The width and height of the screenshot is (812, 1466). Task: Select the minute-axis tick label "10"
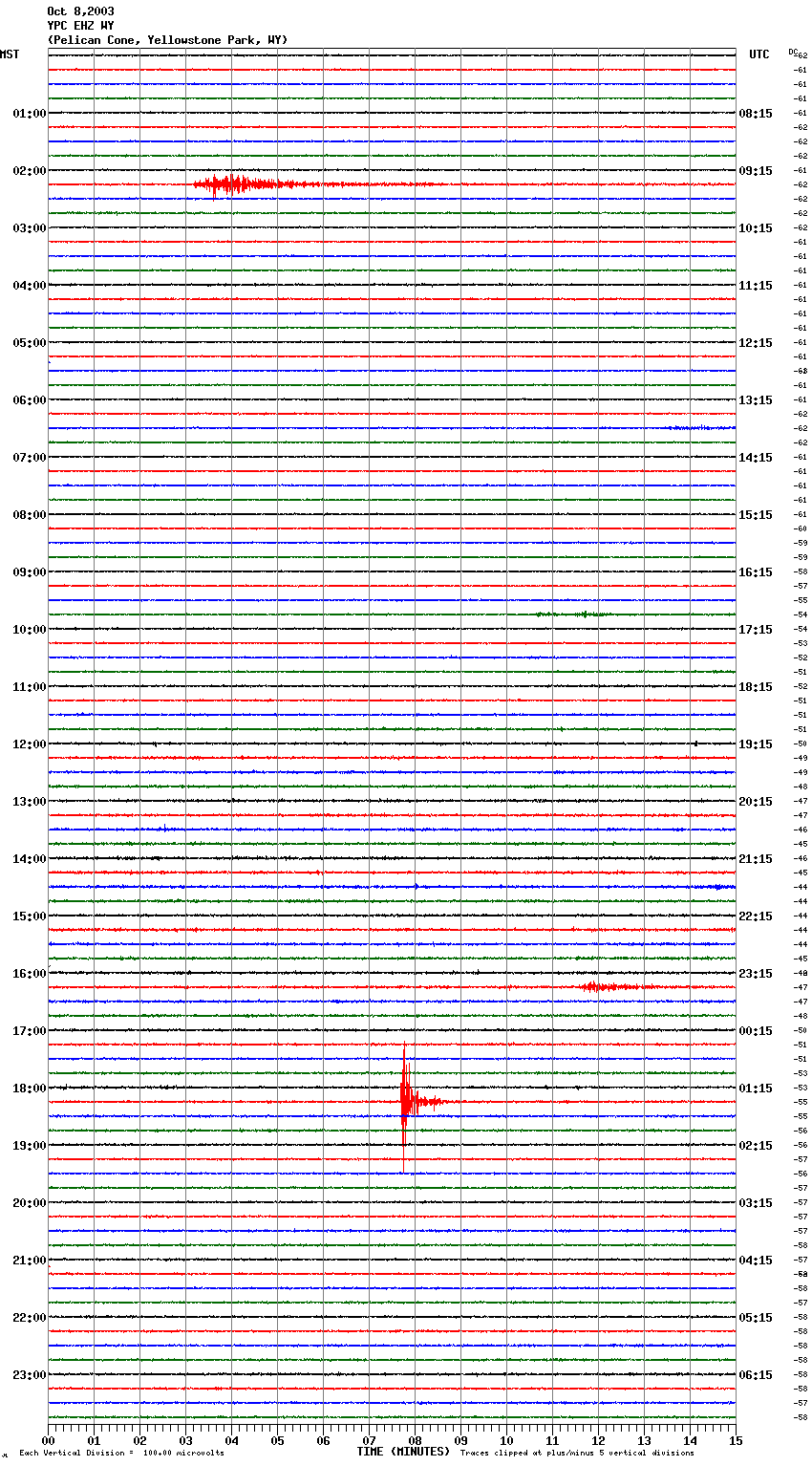(x=506, y=1440)
